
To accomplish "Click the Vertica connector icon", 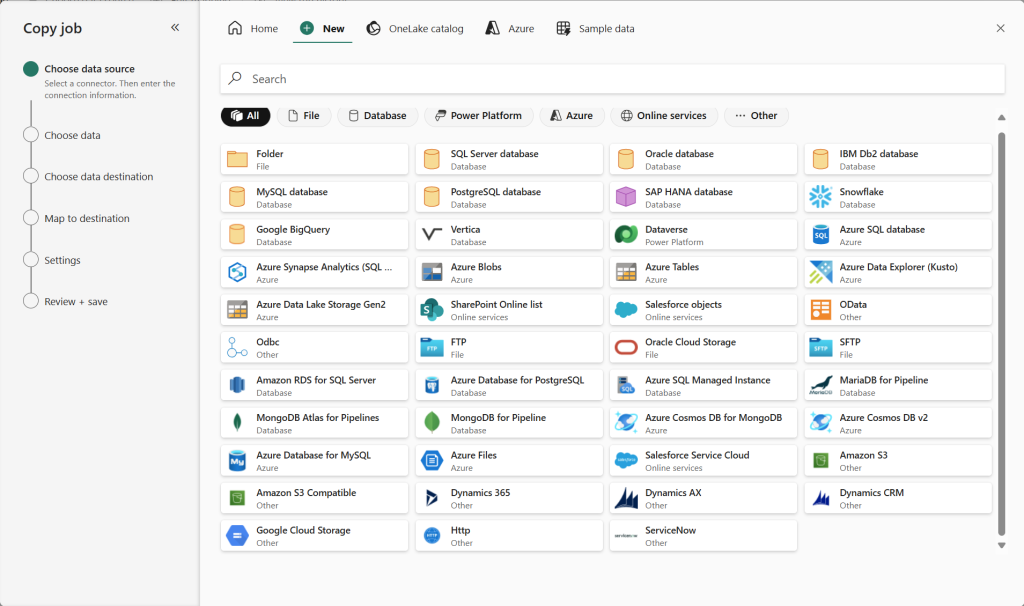I will pos(432,235).
